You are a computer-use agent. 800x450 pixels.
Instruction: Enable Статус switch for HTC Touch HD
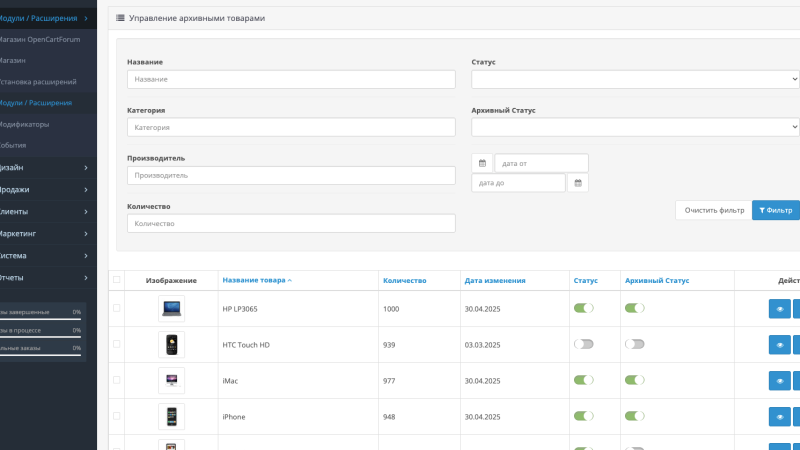pyautogui.click(x=584, y=344)
